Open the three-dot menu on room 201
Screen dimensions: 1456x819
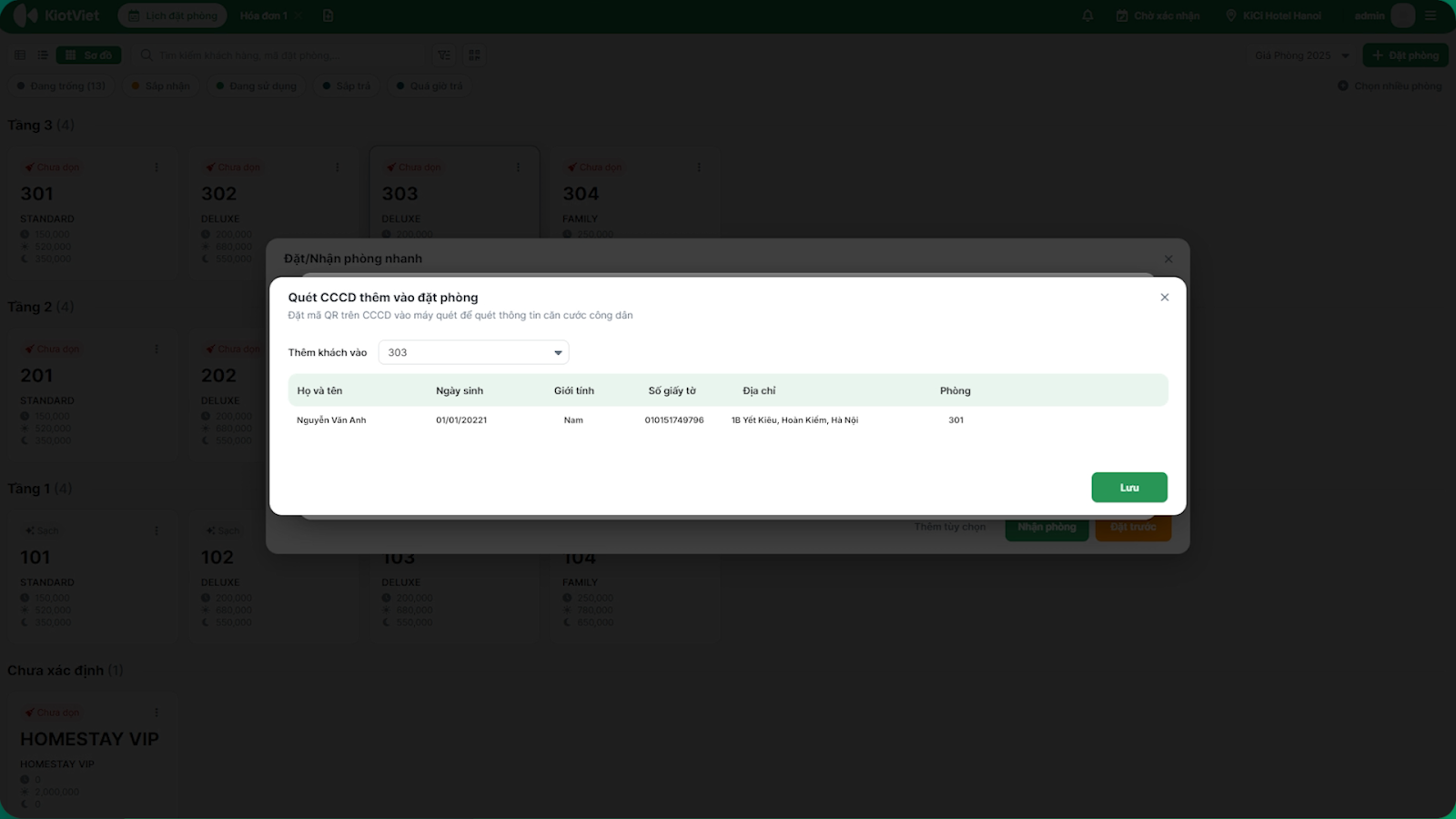pos(157,349)
